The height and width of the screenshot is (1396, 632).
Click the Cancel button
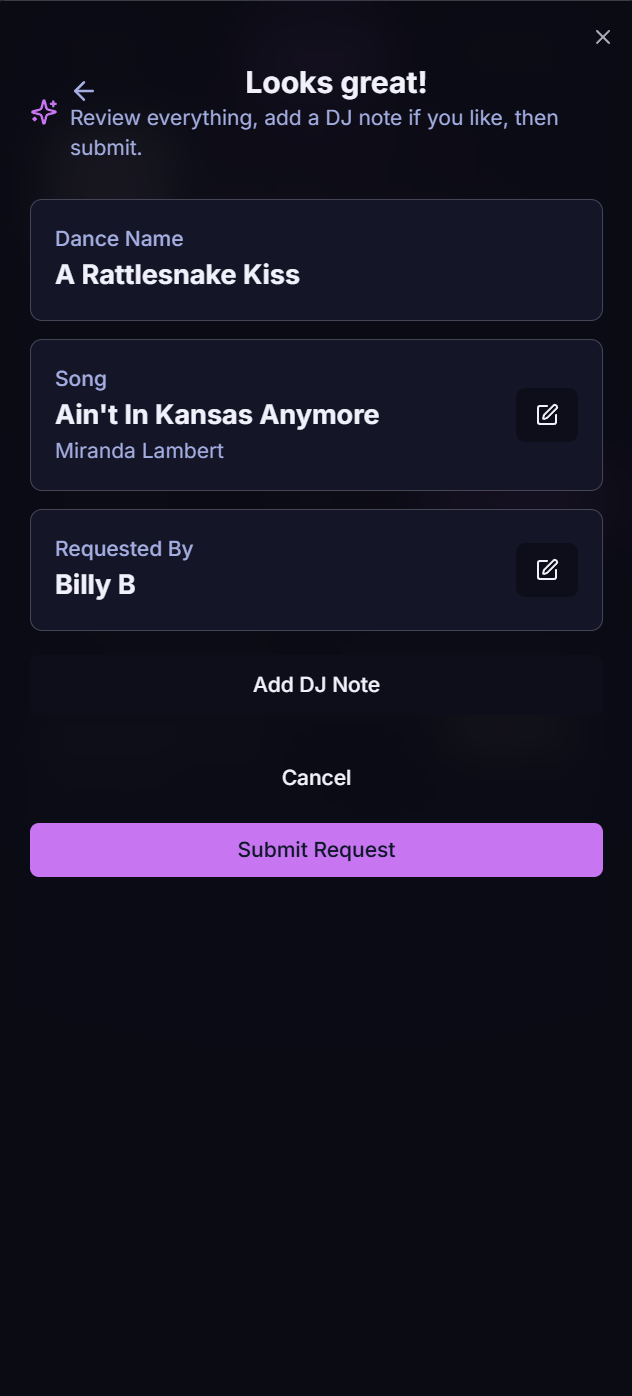click(x=316, y=777)
